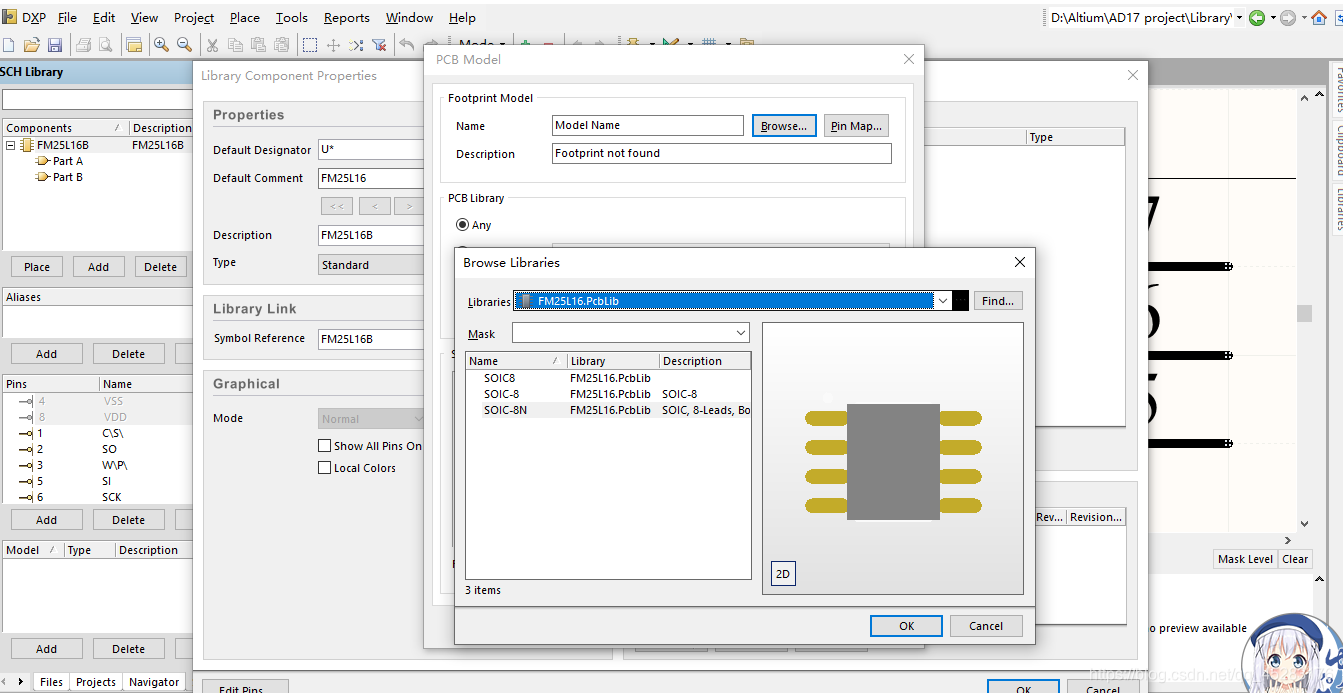Click the Zoom In magnifier icon

pos(161,45)
